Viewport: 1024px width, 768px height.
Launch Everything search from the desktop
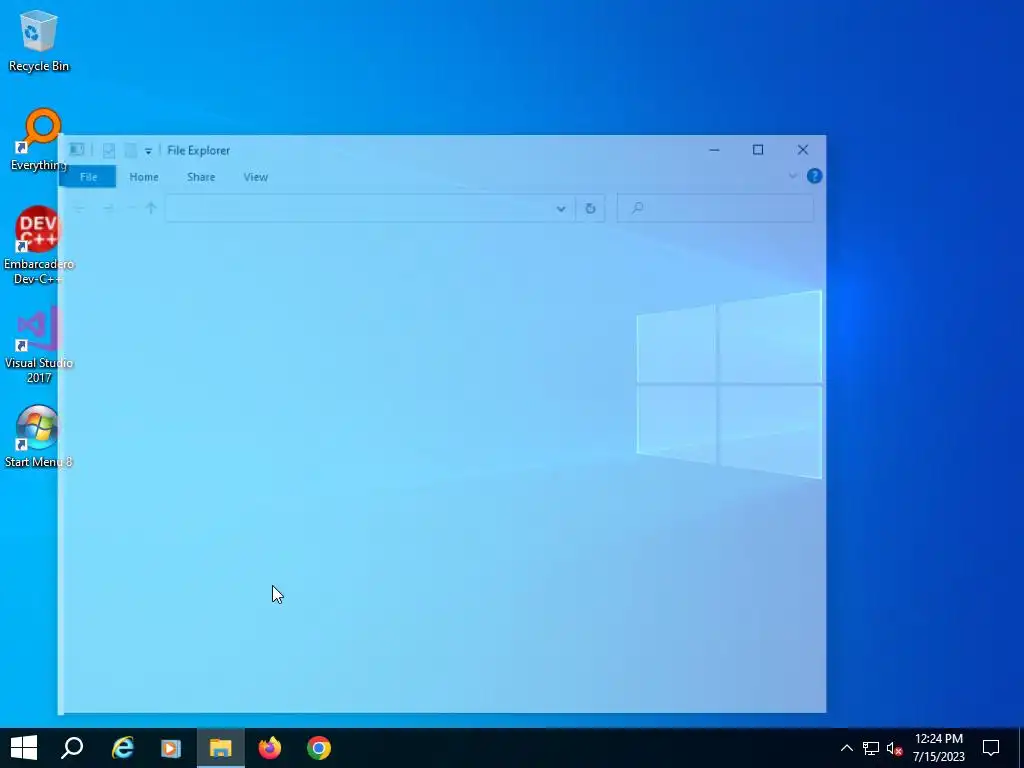coord(39,140)
